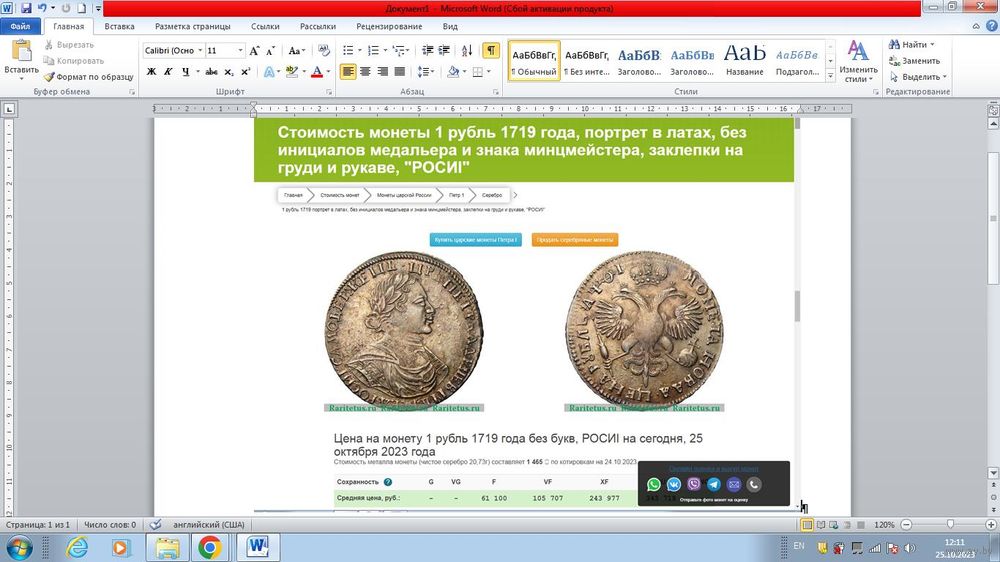The image size is (1000, 562).
Task: Switch to Вид tab
Action: [450, 26]
